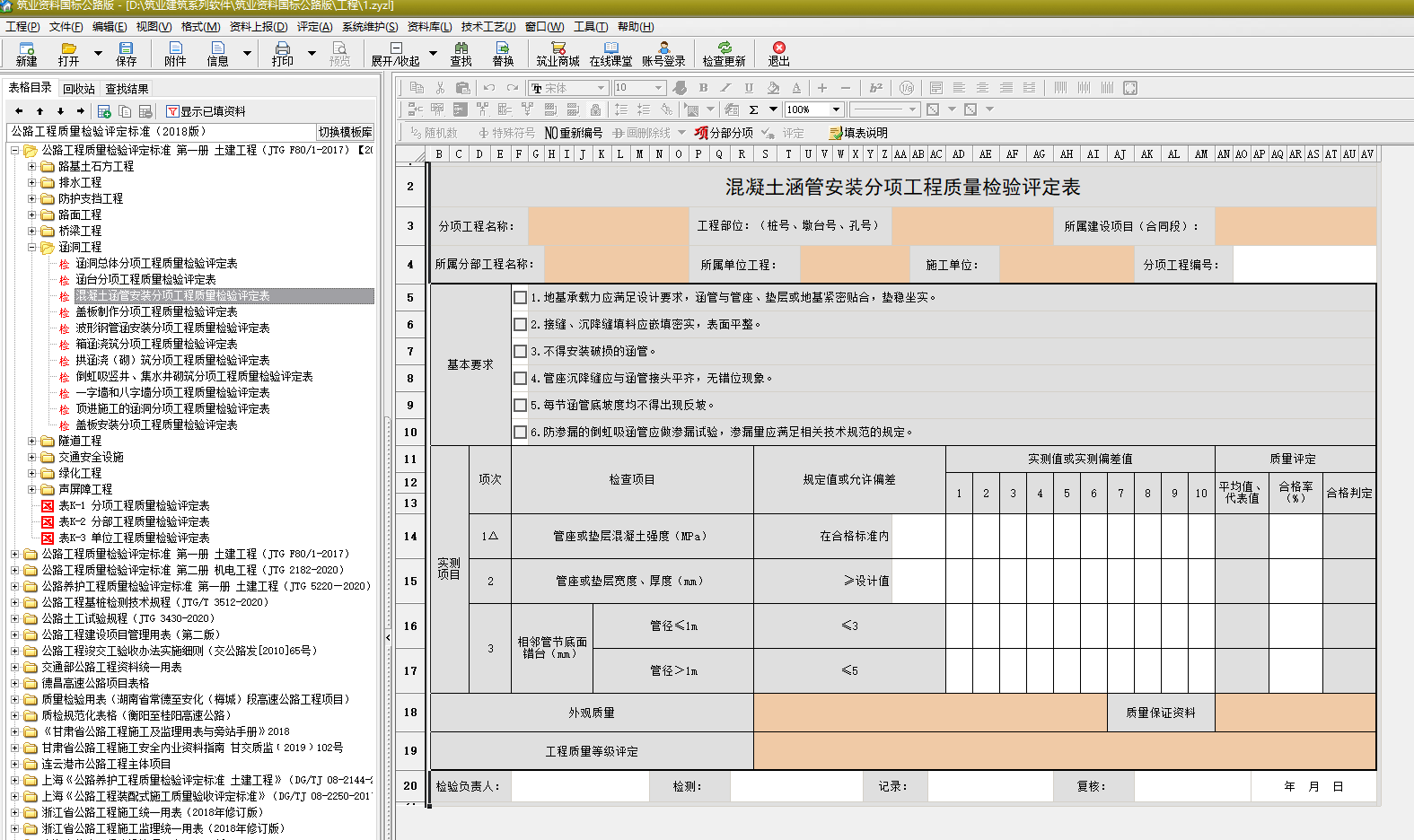This screenshot has width=1414, height=840.
Task: Click the down arrow in directory panel
Action: point(60,111)
